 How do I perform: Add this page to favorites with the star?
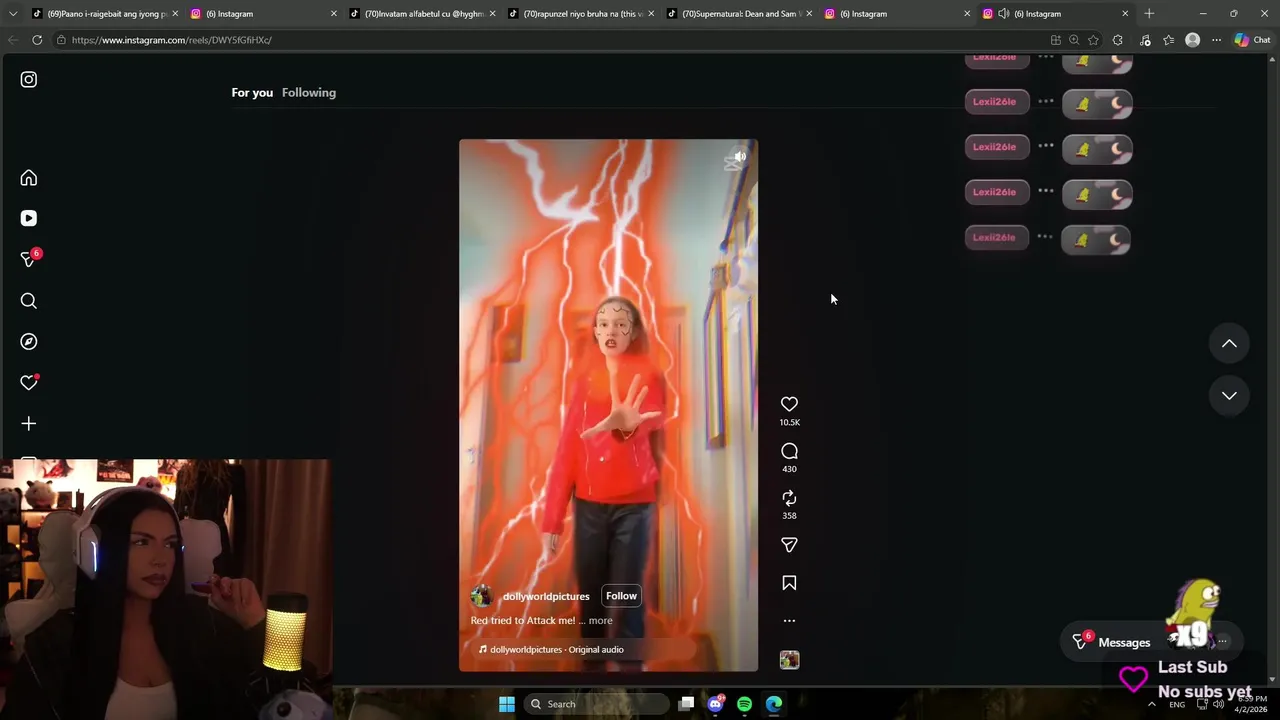tap(1093, 40)
